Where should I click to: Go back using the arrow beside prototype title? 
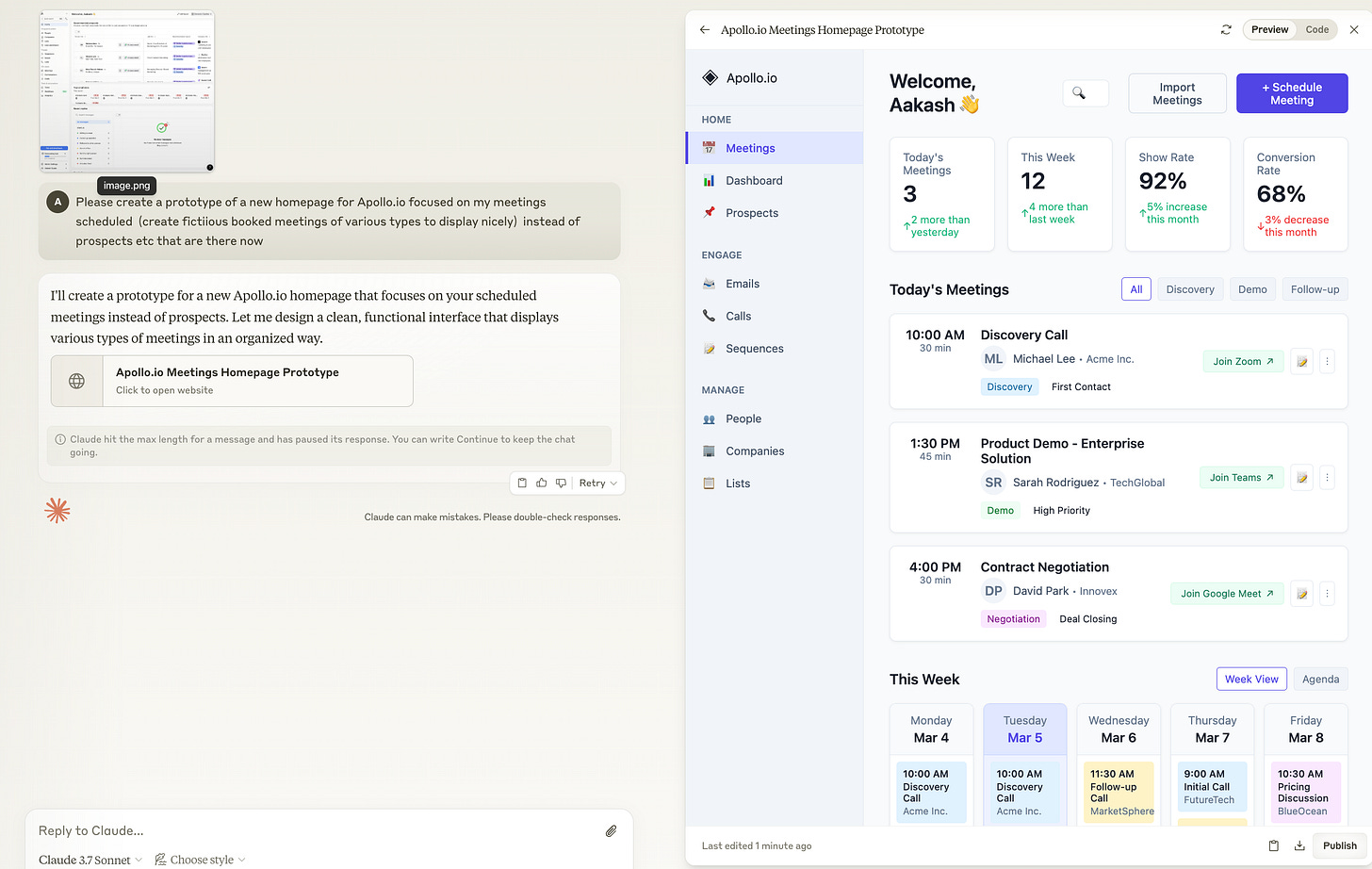pyautogui.click(x=705, y=30)
